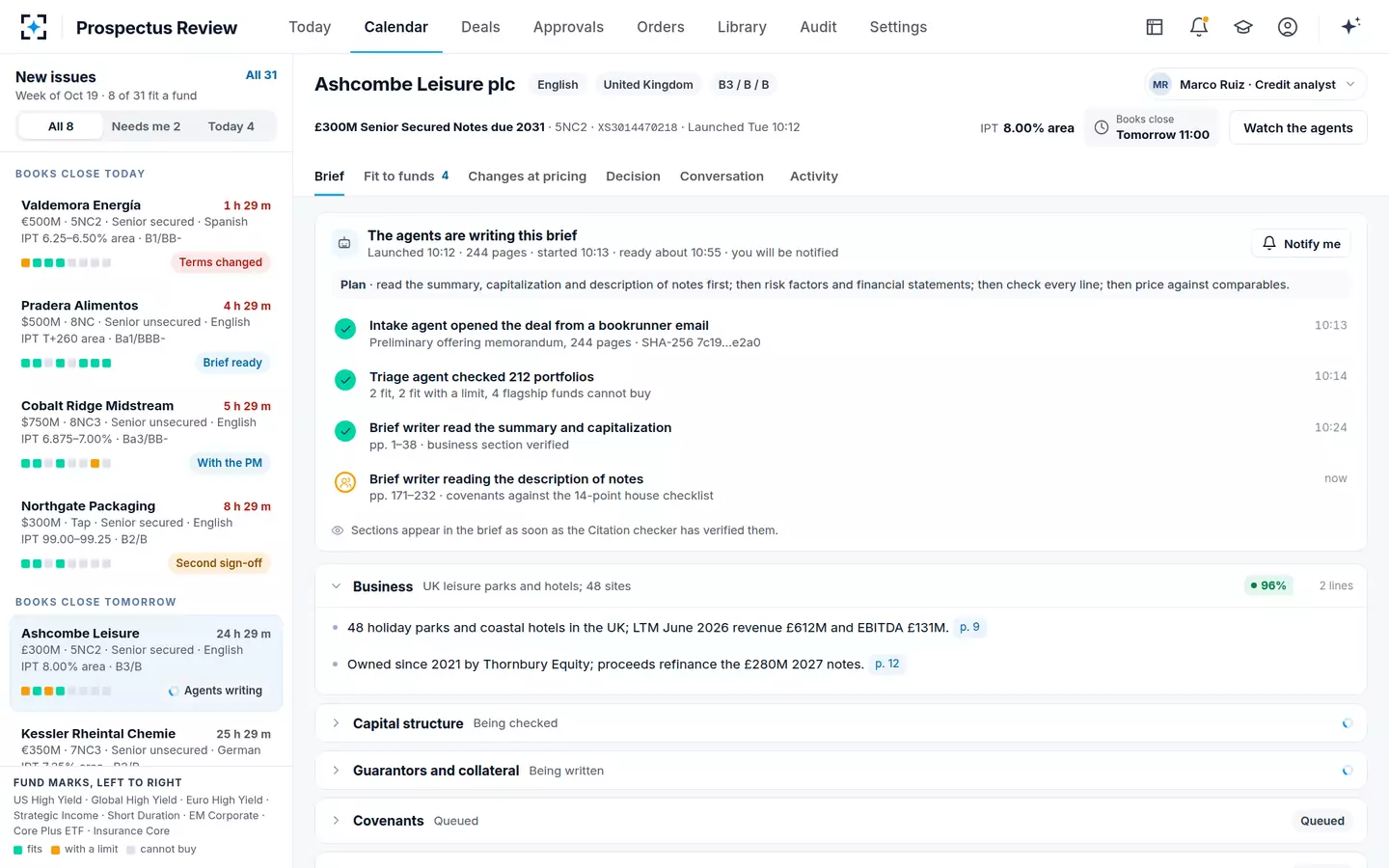Viewport: 1389px width, 868px height.
Task: Click orange in-progress icon for description of notes
Action: [345, 482]
